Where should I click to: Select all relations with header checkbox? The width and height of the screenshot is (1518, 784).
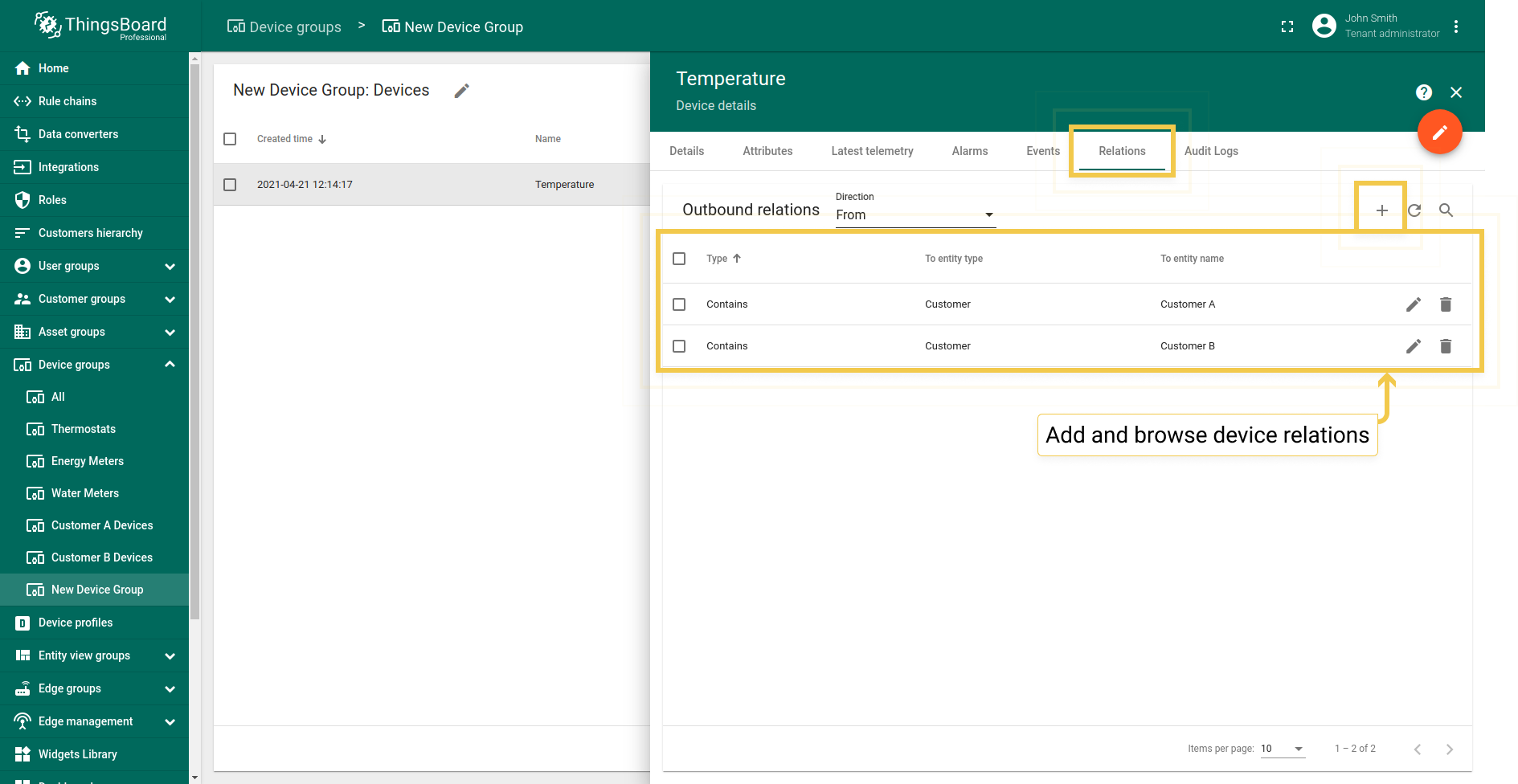click(679, 259)
